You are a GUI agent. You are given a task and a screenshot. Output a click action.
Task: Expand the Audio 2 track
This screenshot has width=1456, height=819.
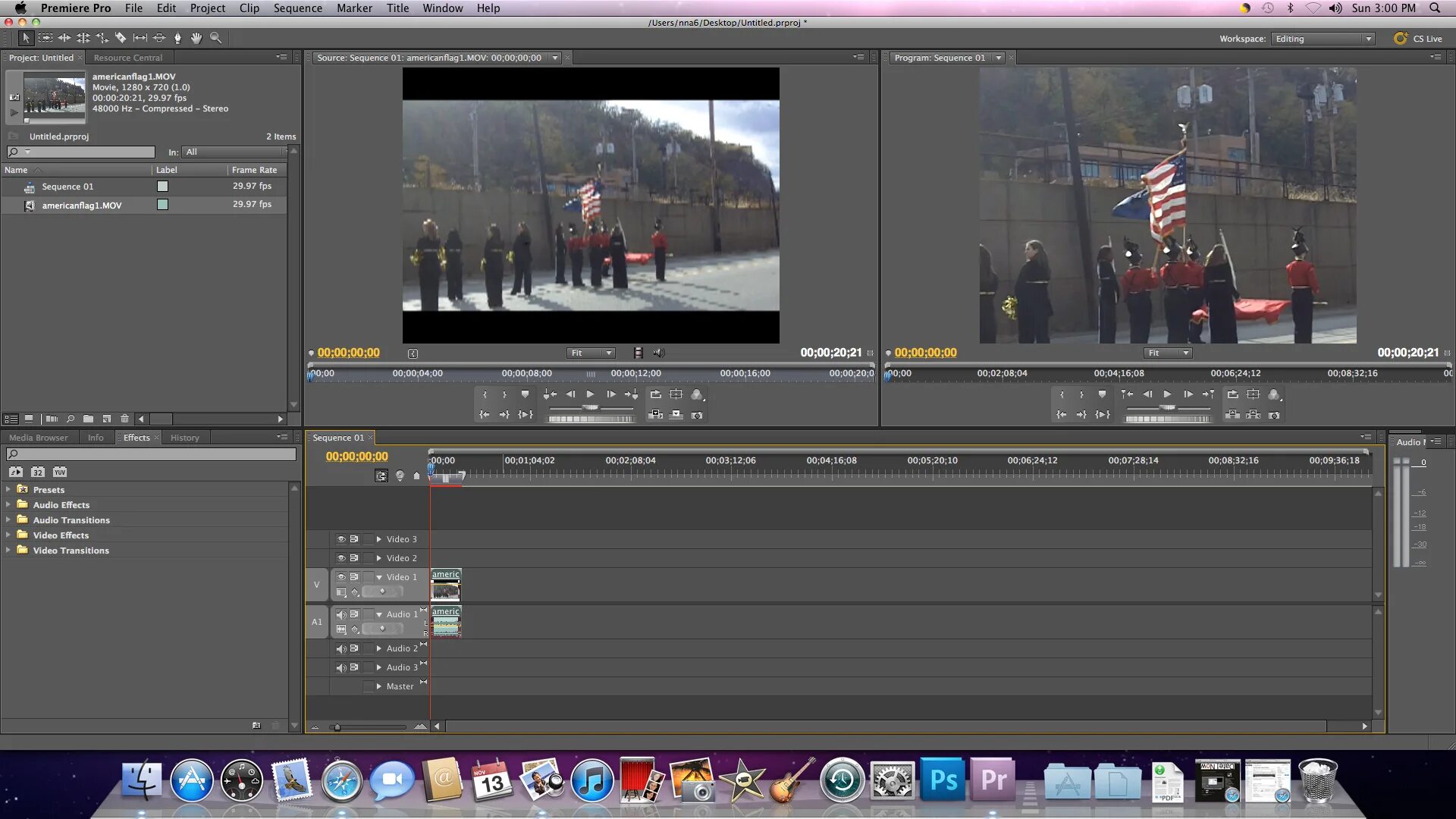click(379, 648)
